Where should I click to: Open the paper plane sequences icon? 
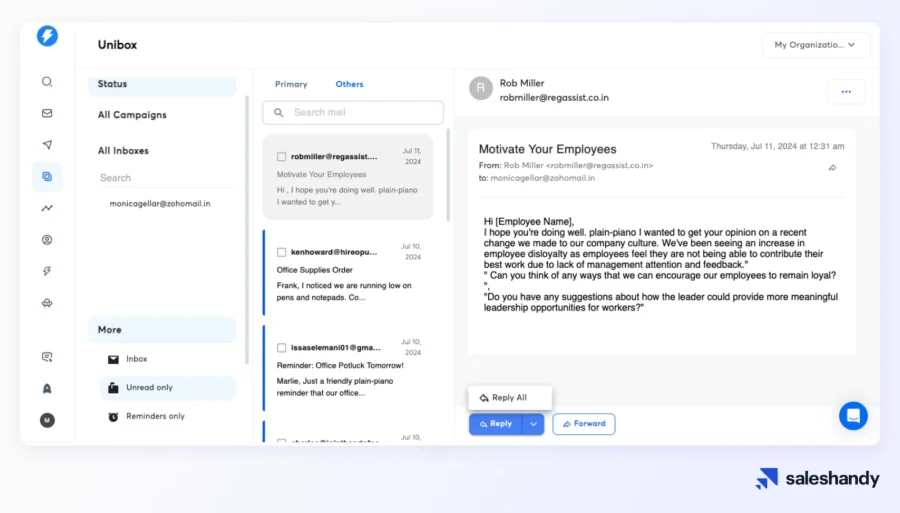(47, 145)
